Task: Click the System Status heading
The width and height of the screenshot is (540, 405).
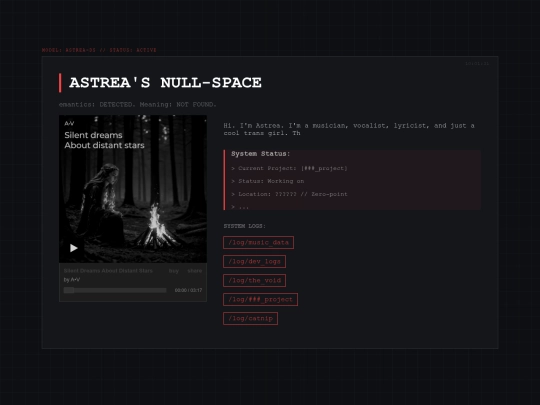Action: pyautogui.click(x=260, y=154)
